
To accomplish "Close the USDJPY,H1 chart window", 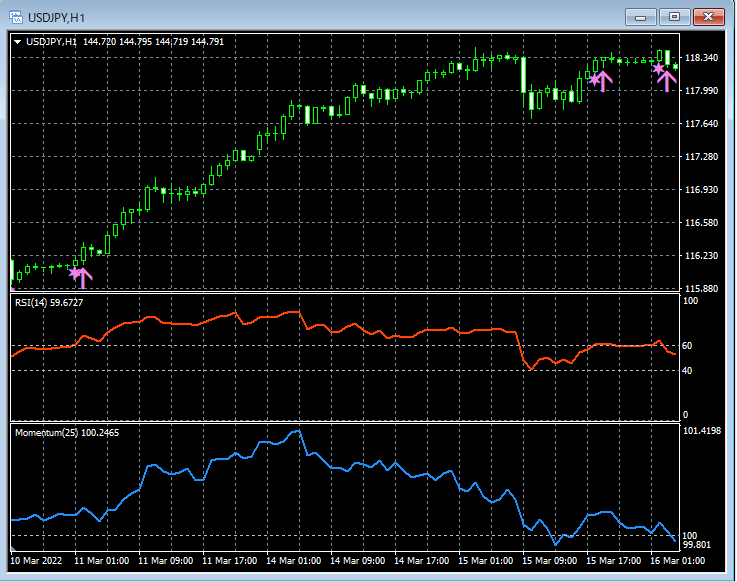I will [x=709, y=16].
